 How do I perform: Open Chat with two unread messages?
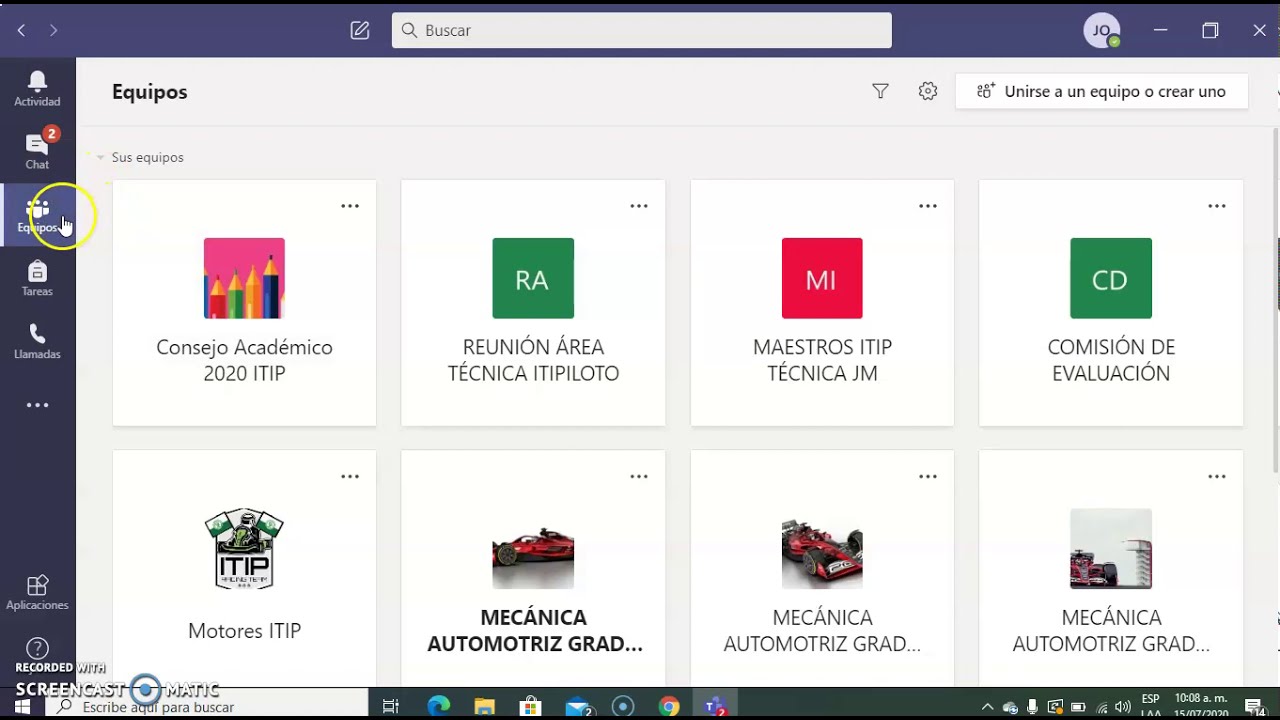[x=37, y=150]
